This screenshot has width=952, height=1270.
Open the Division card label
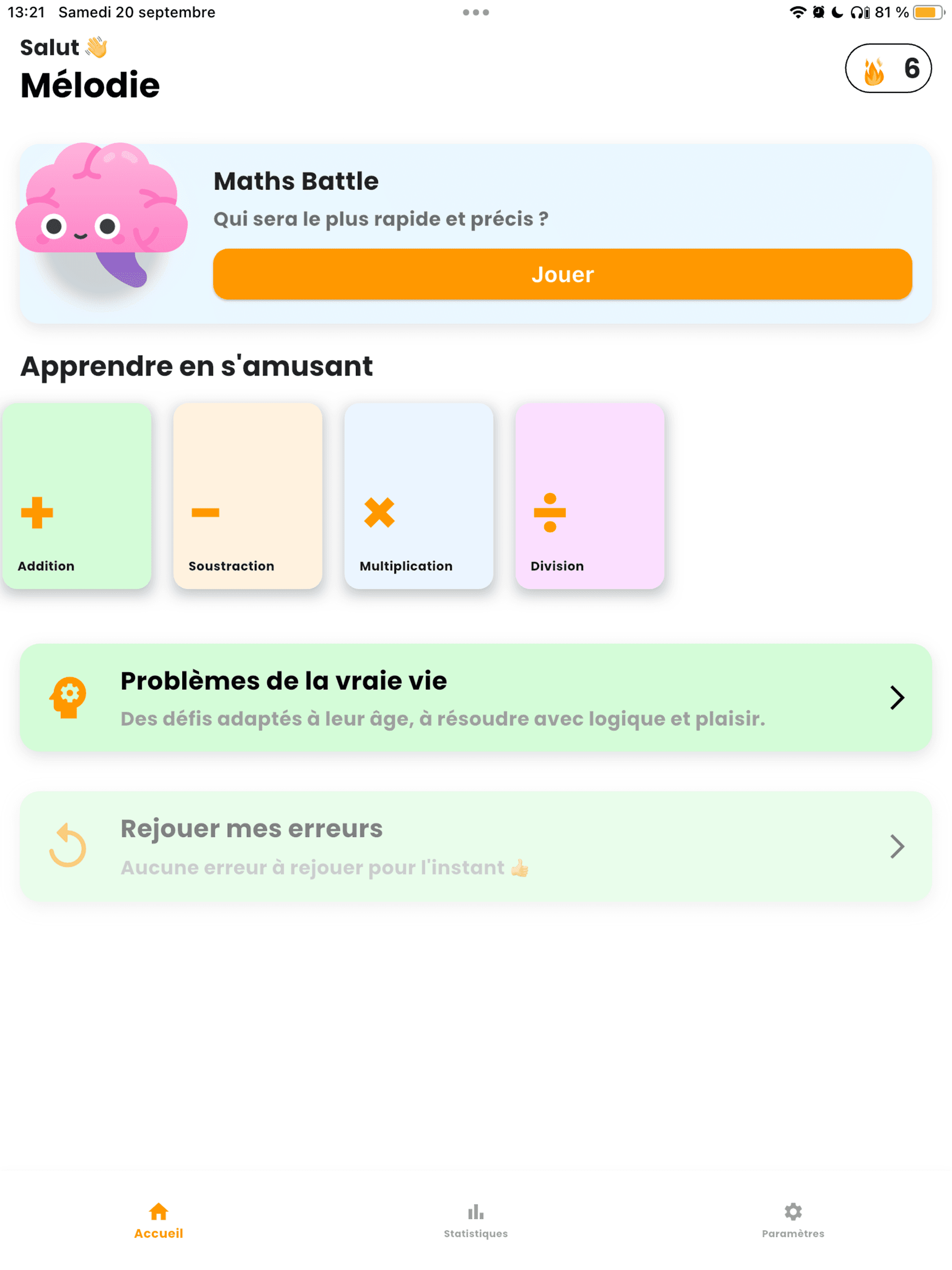pos(557,566)
